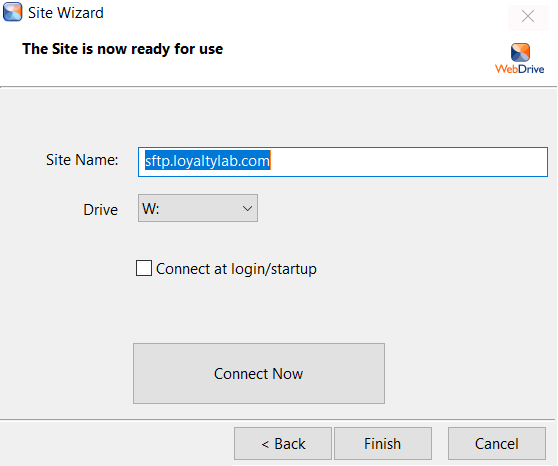Screen dimensions: 558x466
Task: Enable the Connect at login/startup checkbox
Action: [144, 268]
